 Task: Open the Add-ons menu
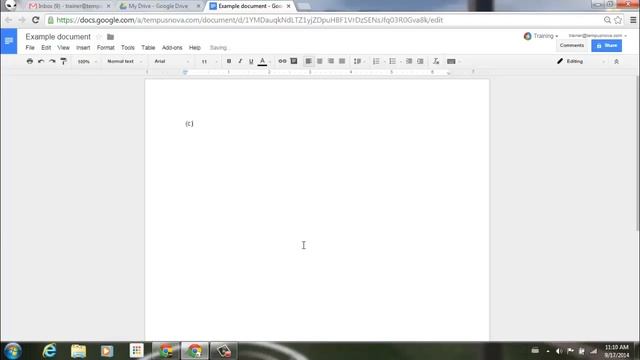click(x=172, y=48)
